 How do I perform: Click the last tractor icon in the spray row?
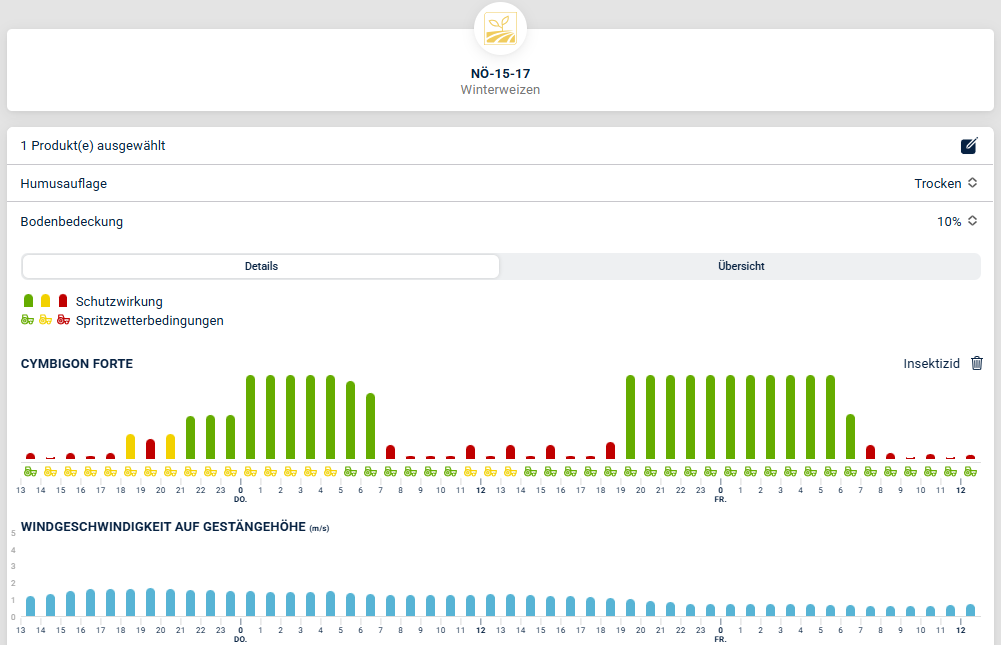coord(970,471)
